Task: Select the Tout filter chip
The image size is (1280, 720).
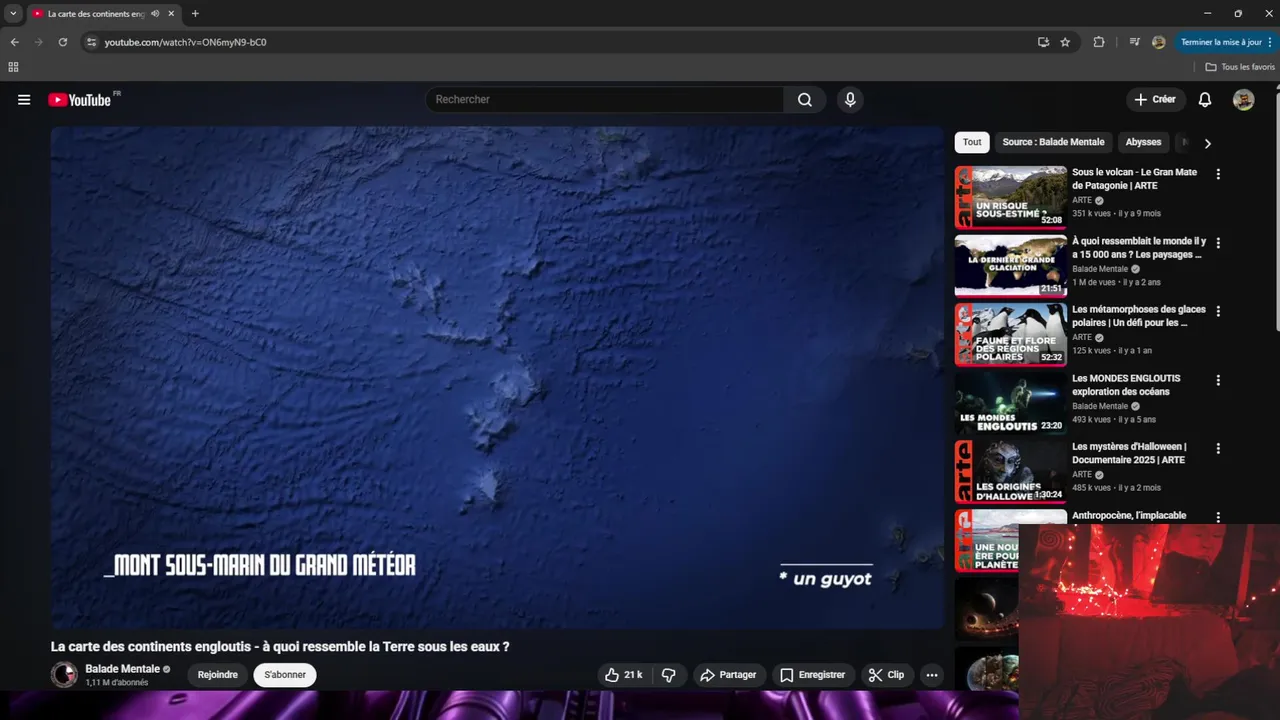Action: 972,142
